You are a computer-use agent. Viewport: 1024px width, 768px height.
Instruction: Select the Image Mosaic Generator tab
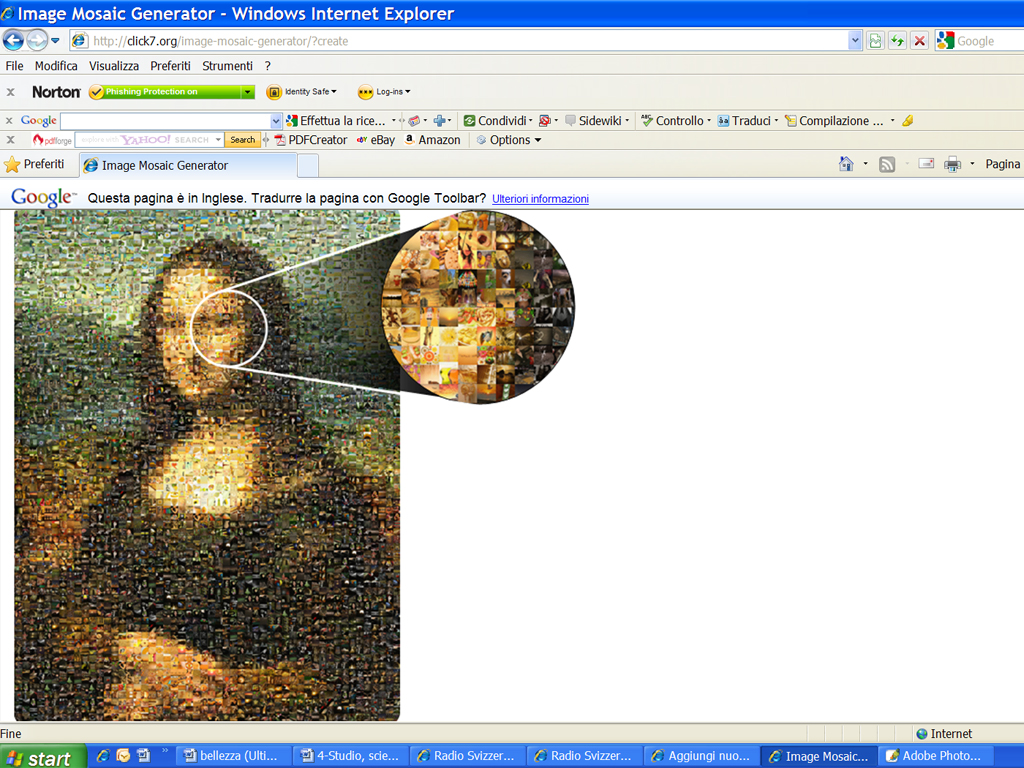(165, 165)
